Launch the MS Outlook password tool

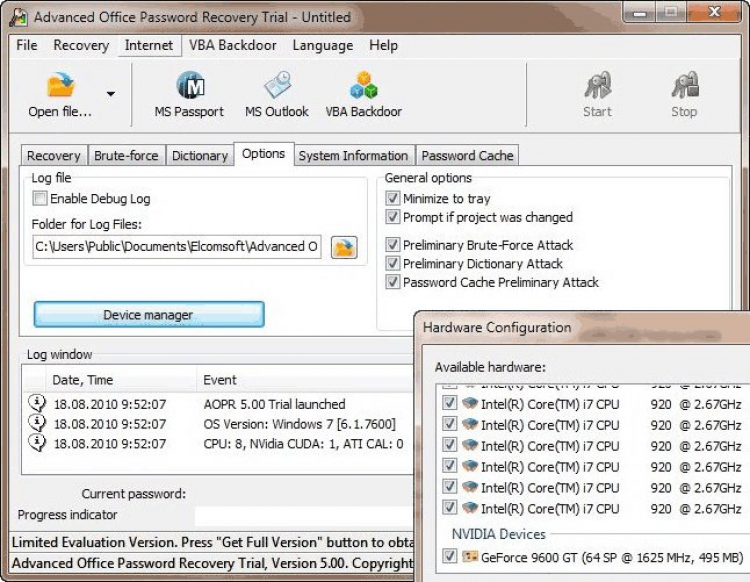click(x=276, y=95)
